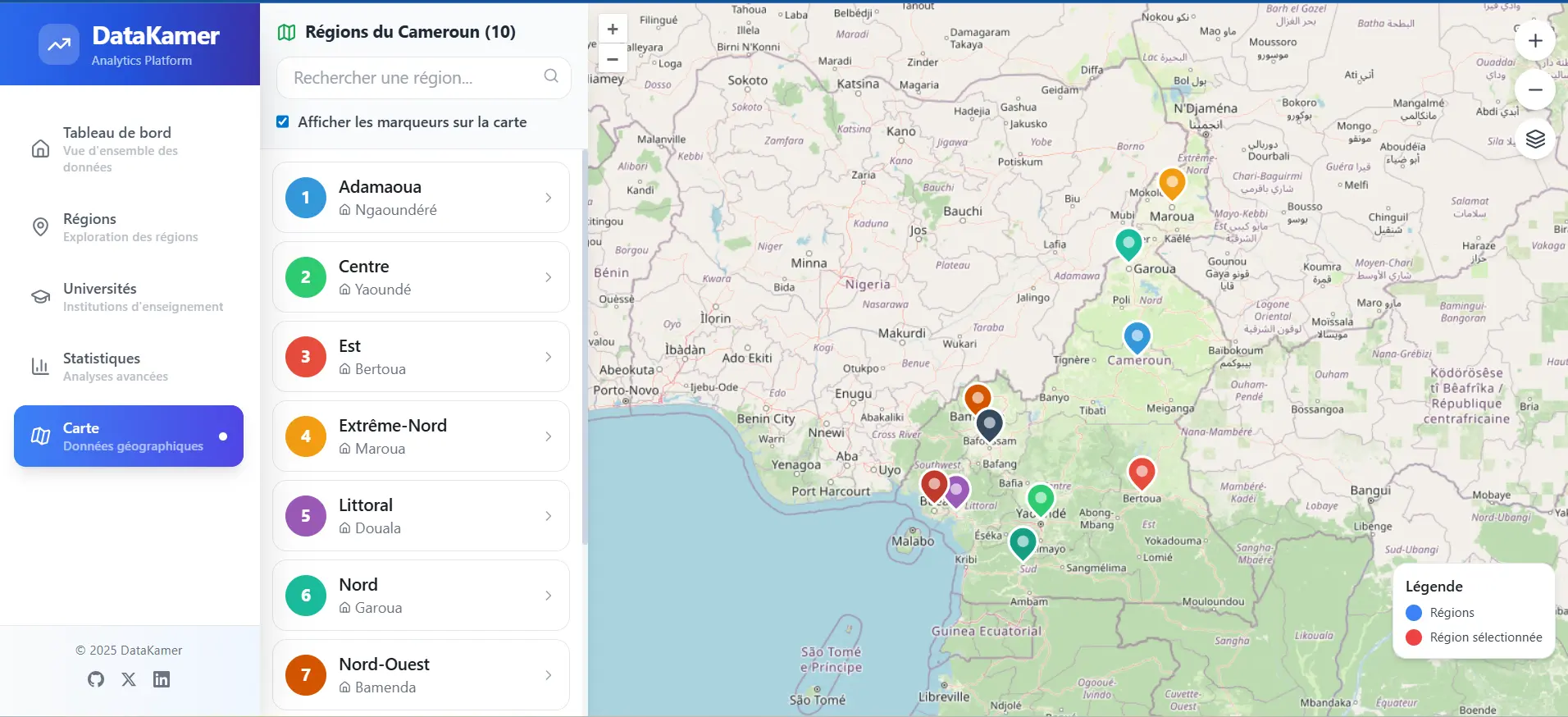Image resolution: width=1568 pixels, height=717 pixels.
Task: Open the LinkedIn footer icon
Action: [162, 679]
